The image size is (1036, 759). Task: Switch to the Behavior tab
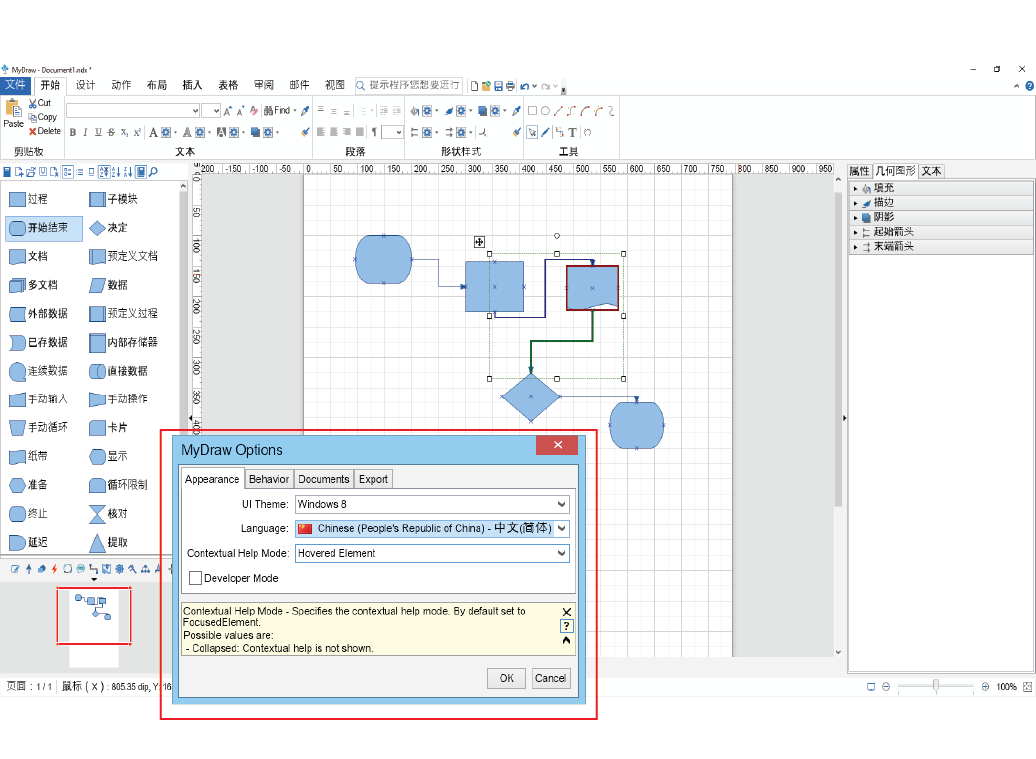tap(269, 479)
